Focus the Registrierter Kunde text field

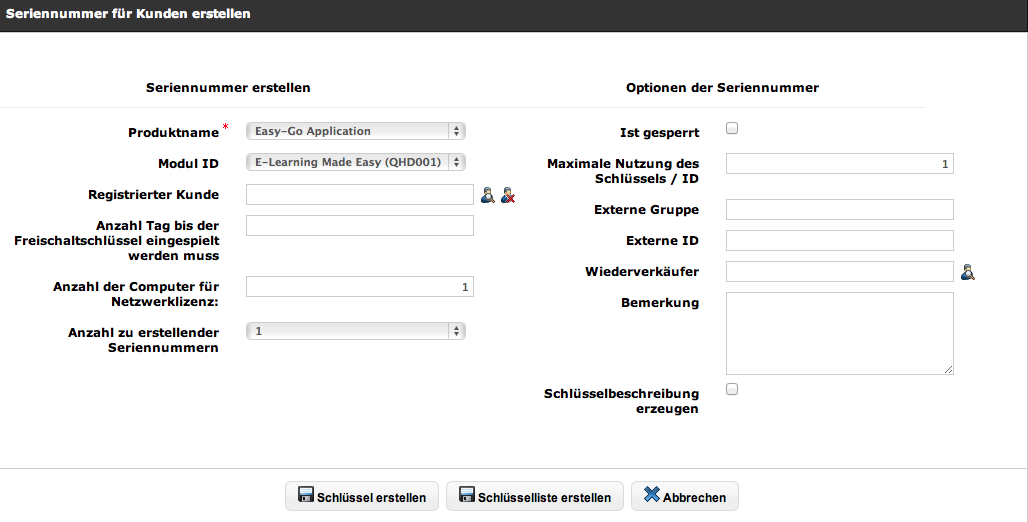[x=359, y=195]
